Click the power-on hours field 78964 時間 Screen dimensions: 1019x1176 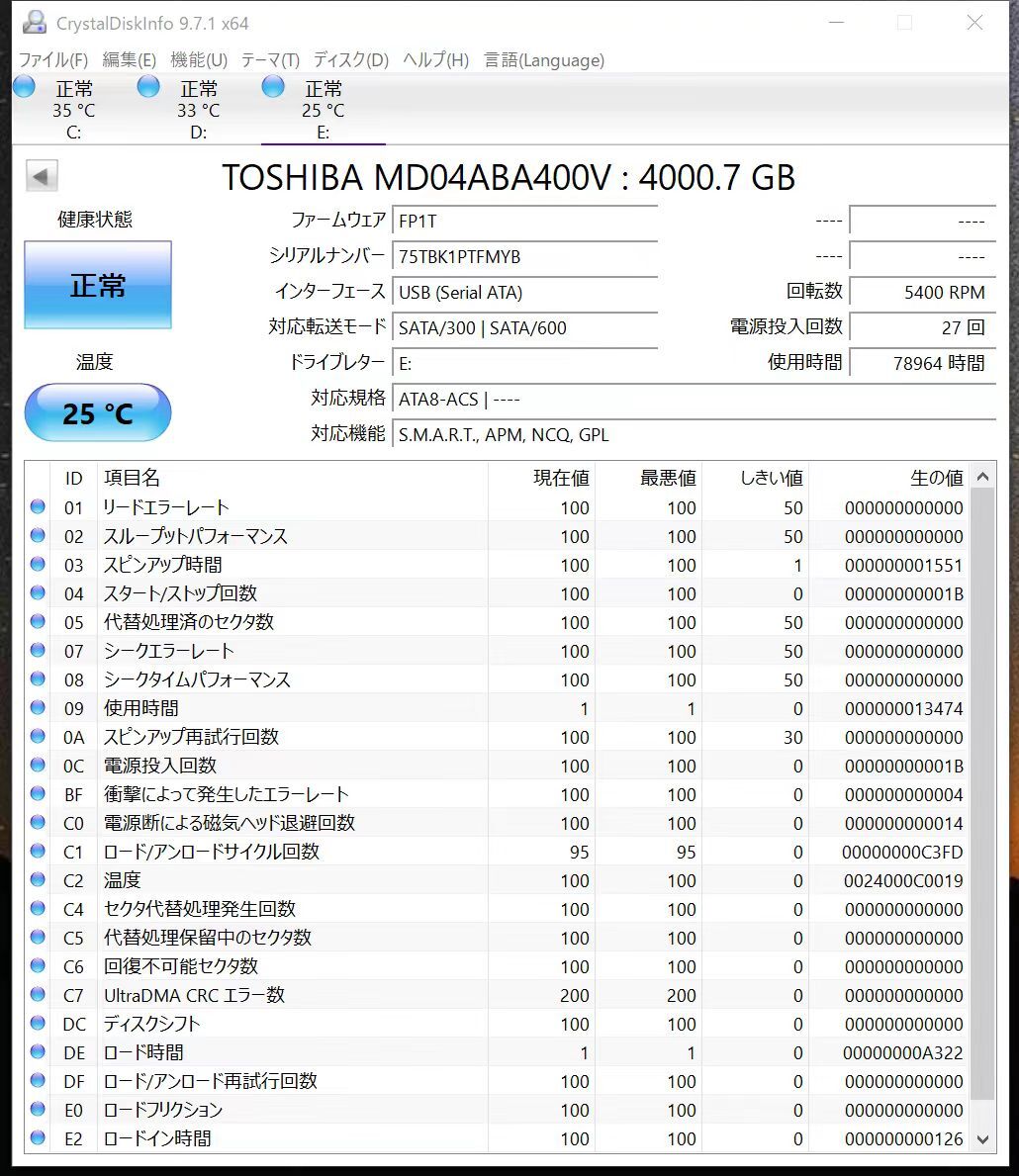tap(923, 364)
